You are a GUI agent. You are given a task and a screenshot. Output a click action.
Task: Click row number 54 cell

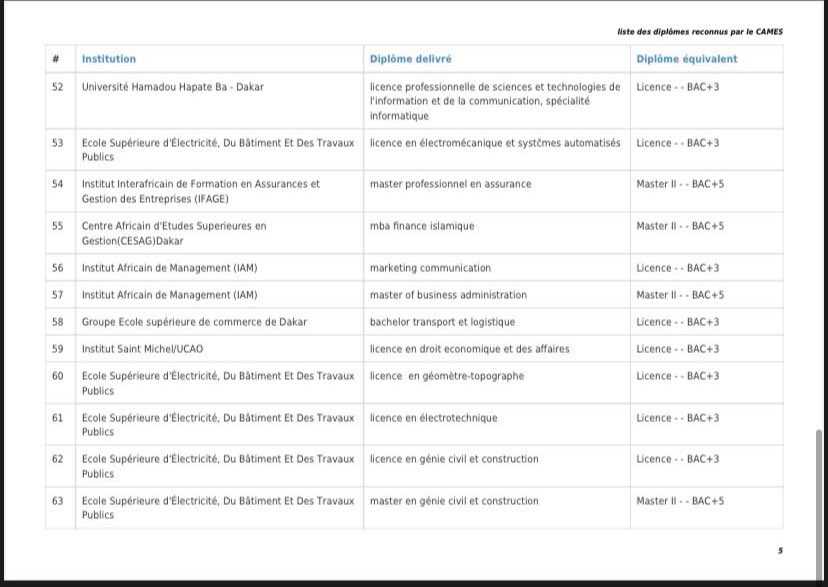[x=58, y=184]
